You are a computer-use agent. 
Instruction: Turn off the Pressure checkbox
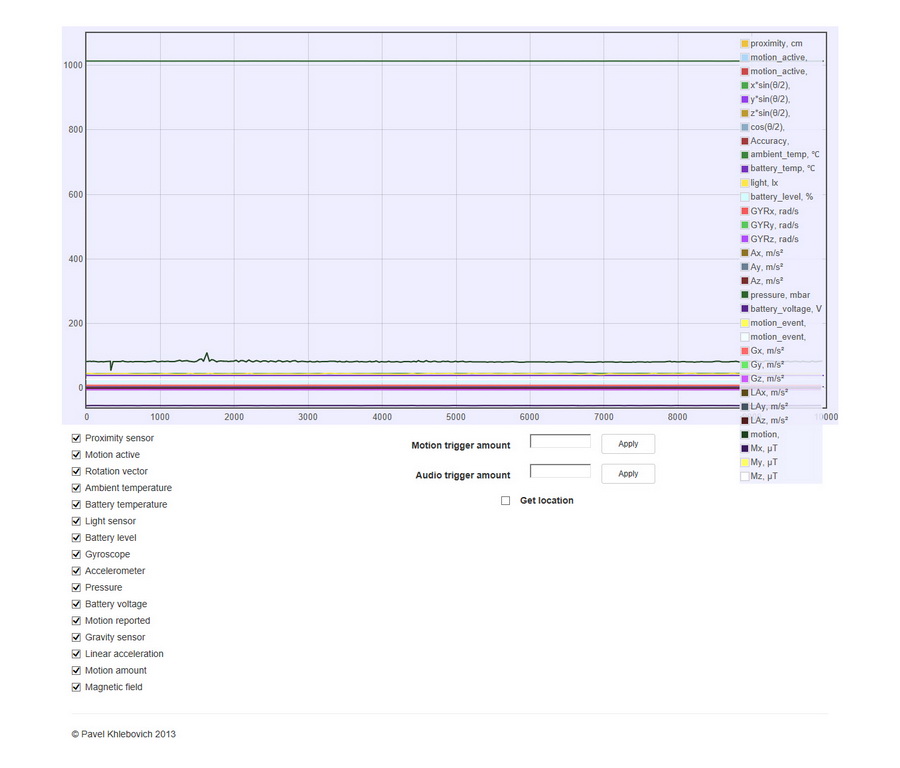pyautogui.click(x=76, y=587)
